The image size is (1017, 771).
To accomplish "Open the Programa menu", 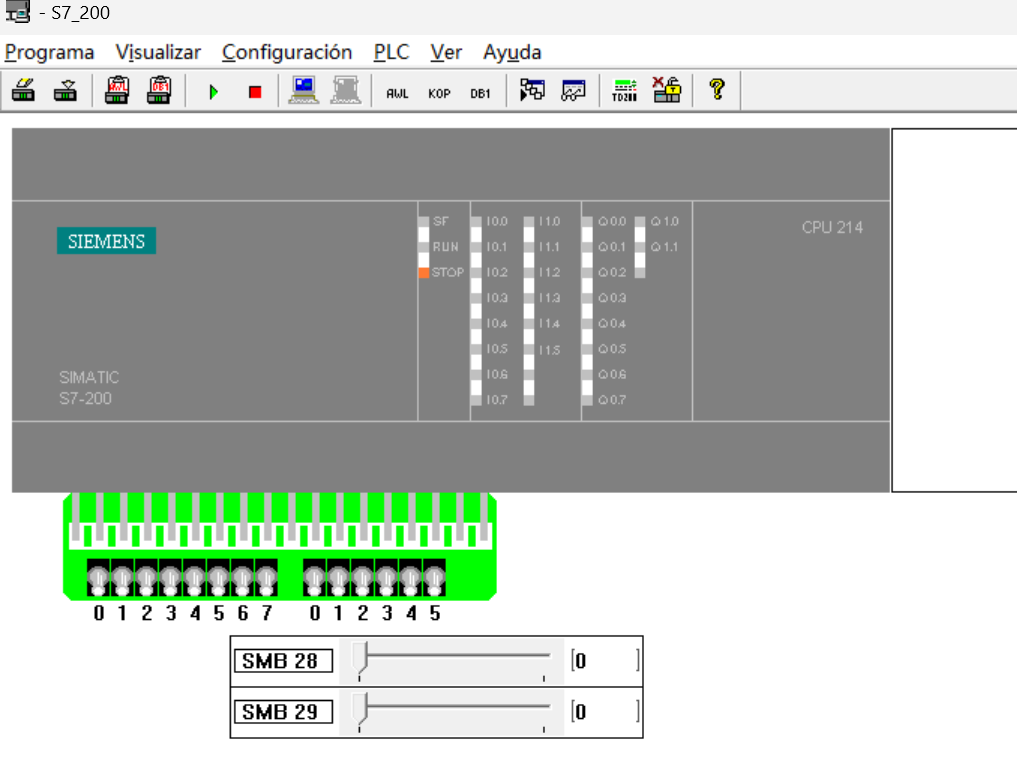I will click(49, 52).
